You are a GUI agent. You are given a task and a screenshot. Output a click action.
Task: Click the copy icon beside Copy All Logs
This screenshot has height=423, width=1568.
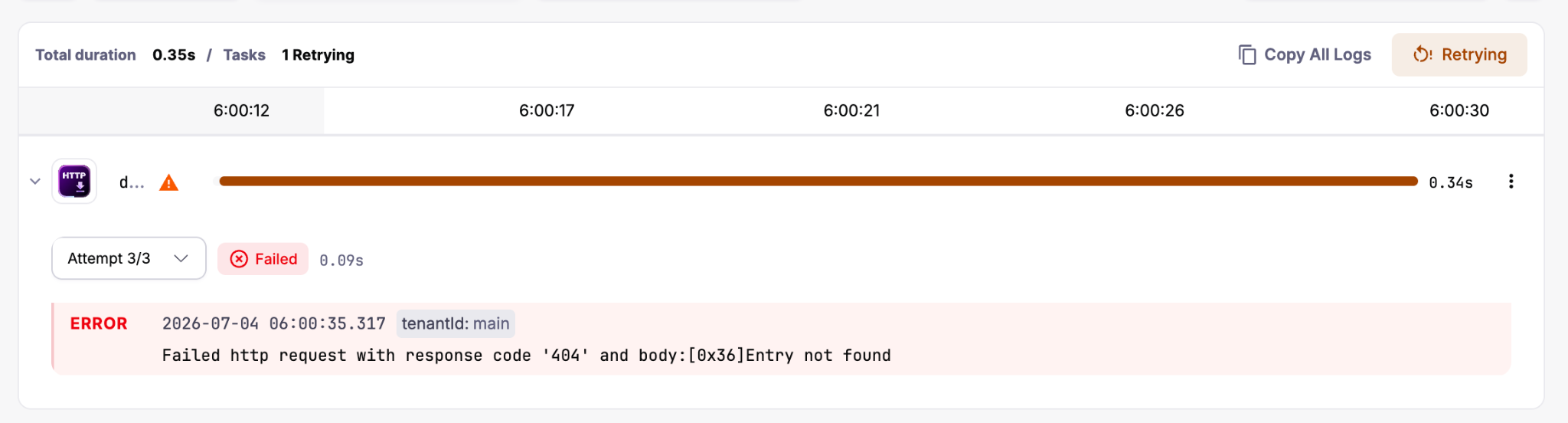click(x=1247, y=54)
